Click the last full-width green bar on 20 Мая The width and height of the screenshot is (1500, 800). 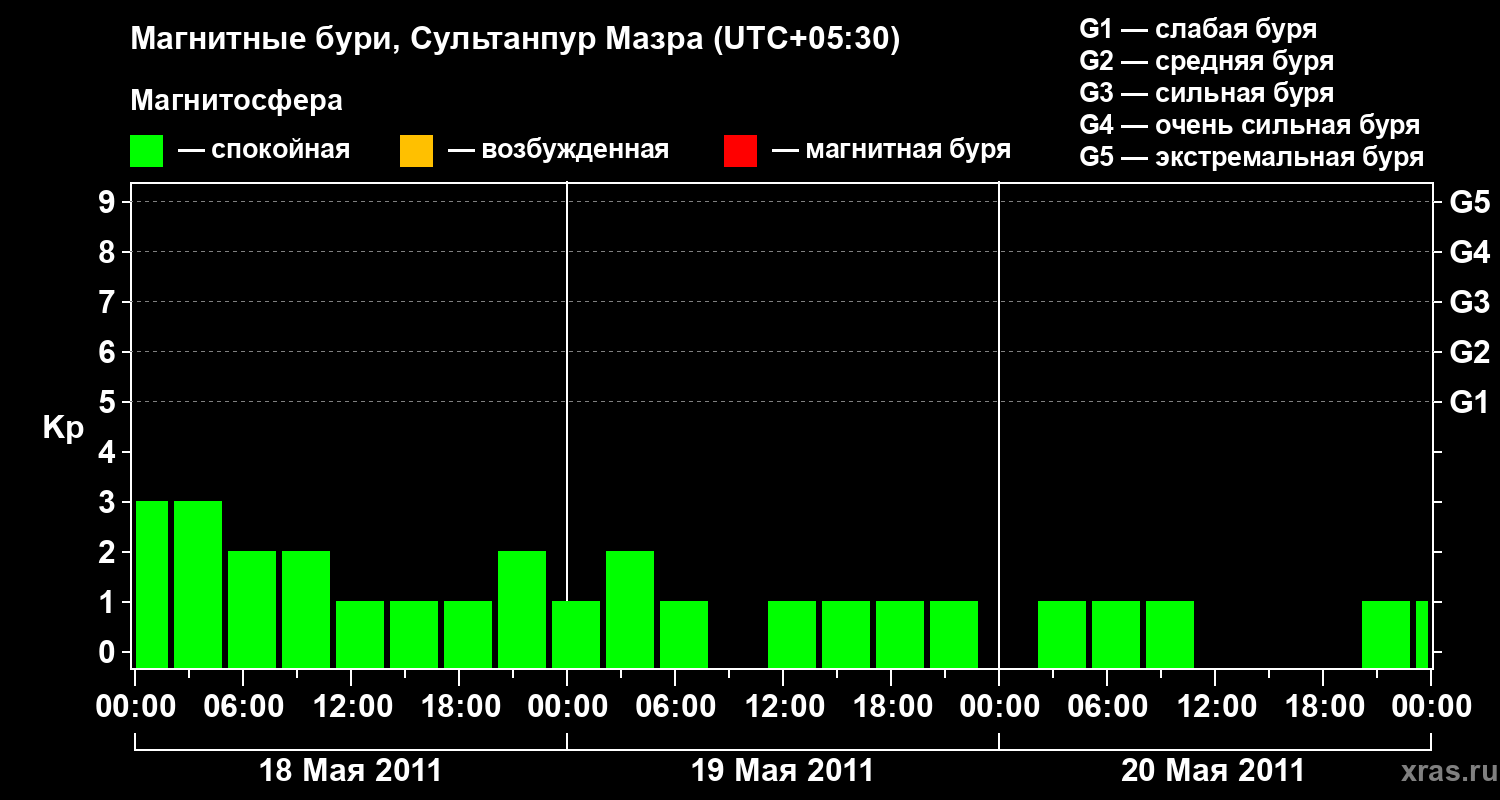pyautogui.click(x=1386, y=634)
